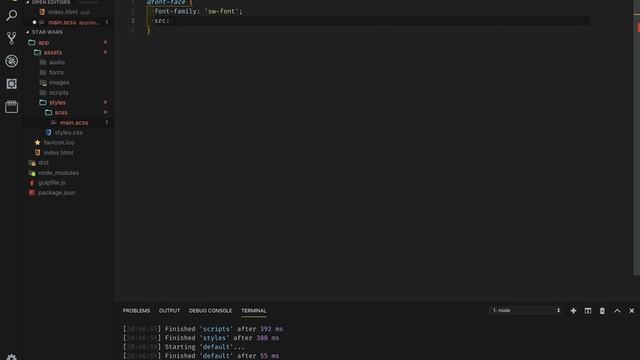Click terminal line Finished 'scripts' after 392 ms
Screen dimensions: 640x360
coord(203,329)
